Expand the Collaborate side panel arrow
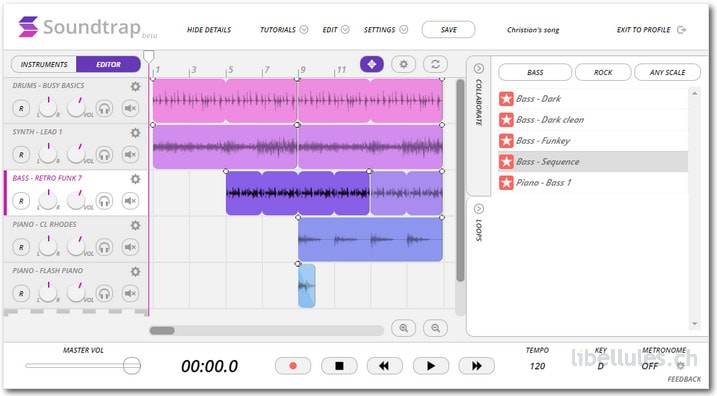The width and height of the screenshot is (717, 396). 479,69
